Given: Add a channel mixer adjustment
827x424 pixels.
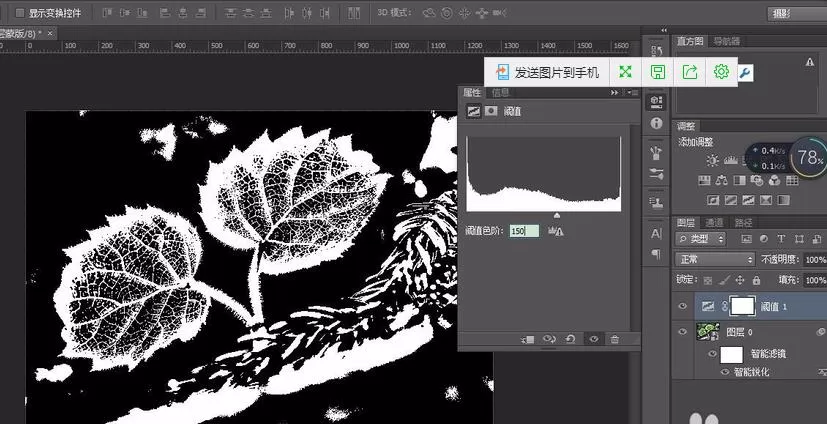Looking at the screenshot, I should tap(774, 180).
